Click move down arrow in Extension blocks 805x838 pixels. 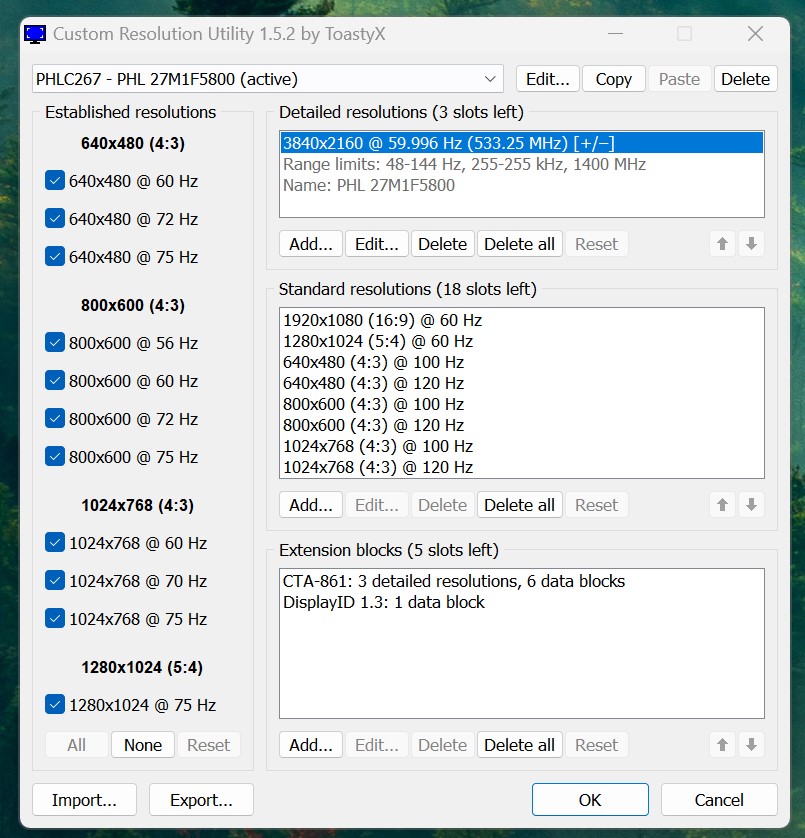(752, 745)
